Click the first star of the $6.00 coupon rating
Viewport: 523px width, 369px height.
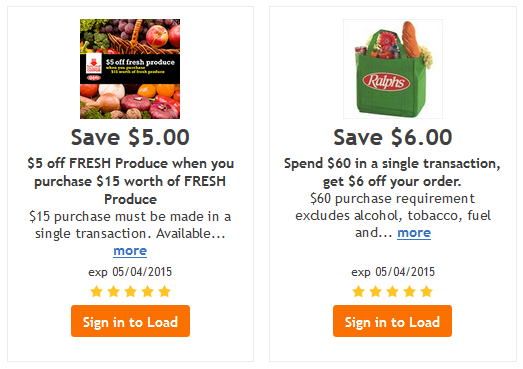point(359,291)
